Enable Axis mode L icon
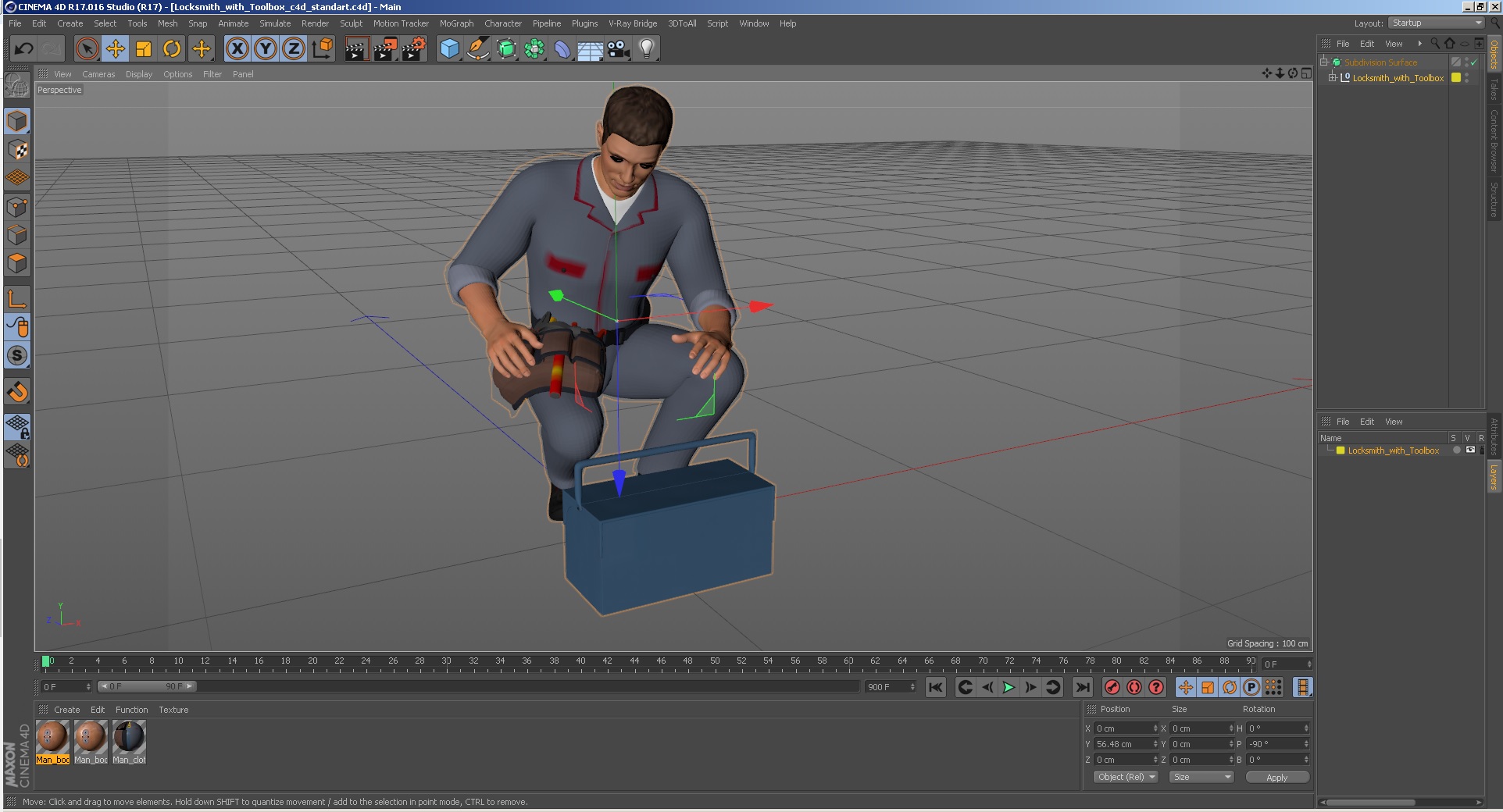The image size is (1503, 812). click(x=17, y=298)
